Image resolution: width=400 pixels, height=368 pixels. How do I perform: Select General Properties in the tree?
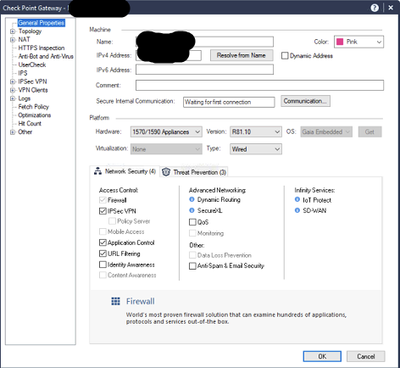pyautogui.click(x=41, y=23)
